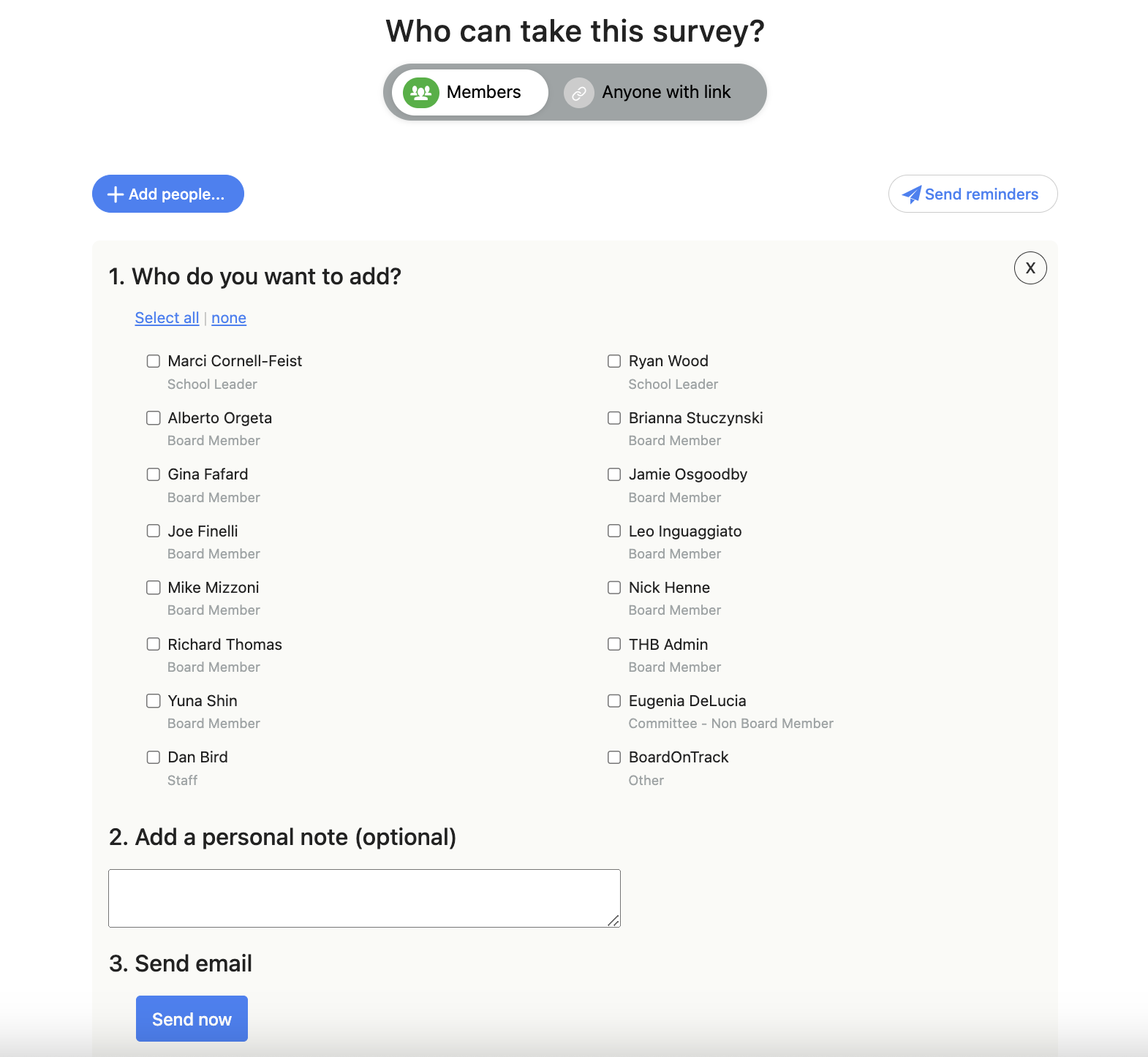This screenshot has height=1057, width=1148.
Task: Check the Dan Bird staff checkbox
Action: point(154,757)
